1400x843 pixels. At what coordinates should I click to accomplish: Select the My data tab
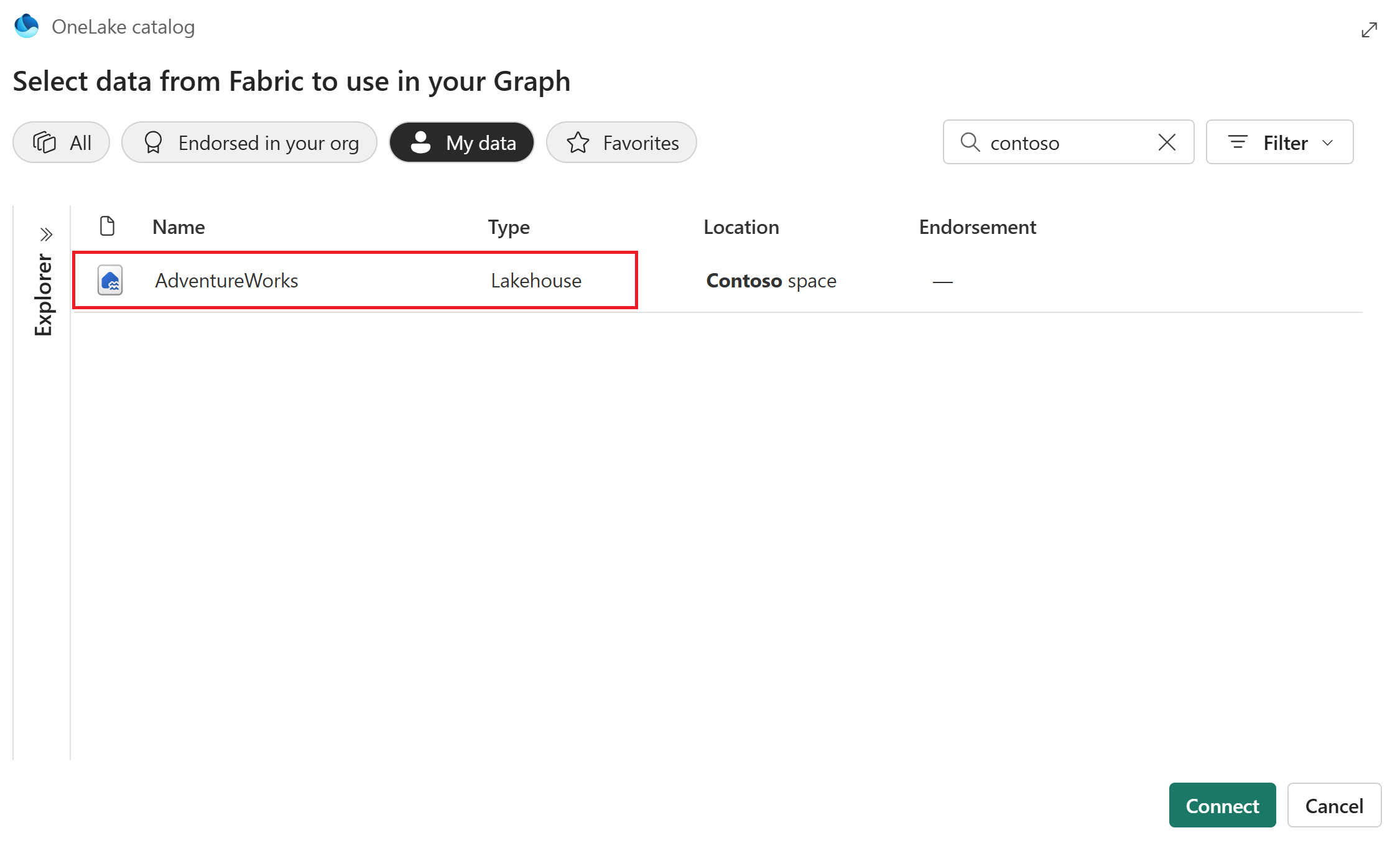[x=461, y=142]
